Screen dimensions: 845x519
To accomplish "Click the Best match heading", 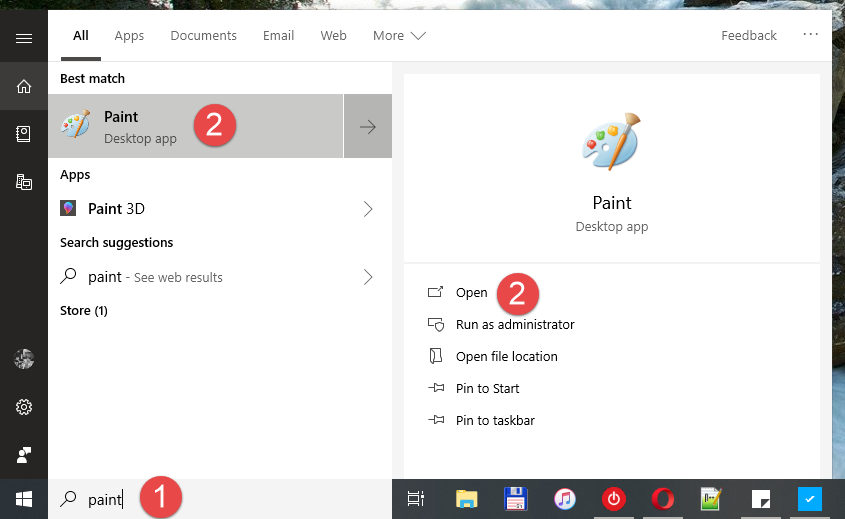I will (92, 79).
